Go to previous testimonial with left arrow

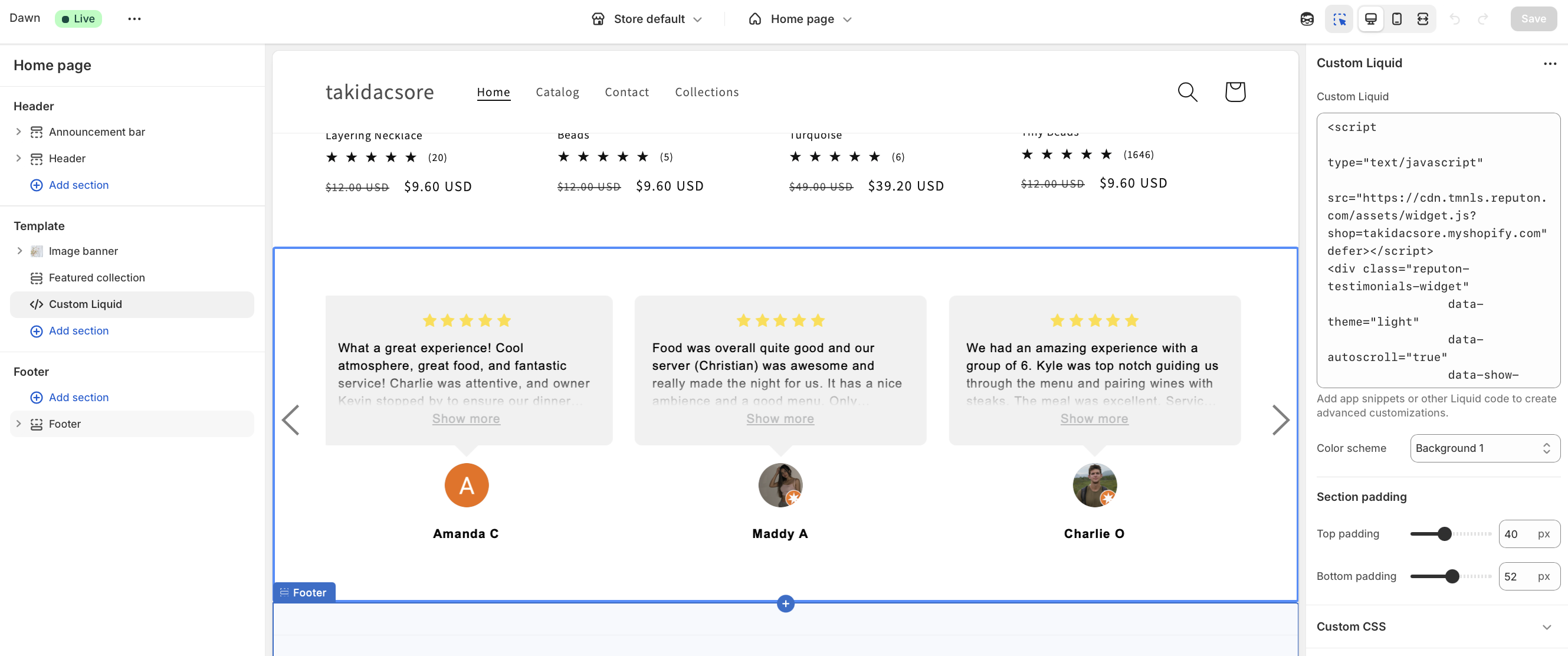[x=290, y=420]
